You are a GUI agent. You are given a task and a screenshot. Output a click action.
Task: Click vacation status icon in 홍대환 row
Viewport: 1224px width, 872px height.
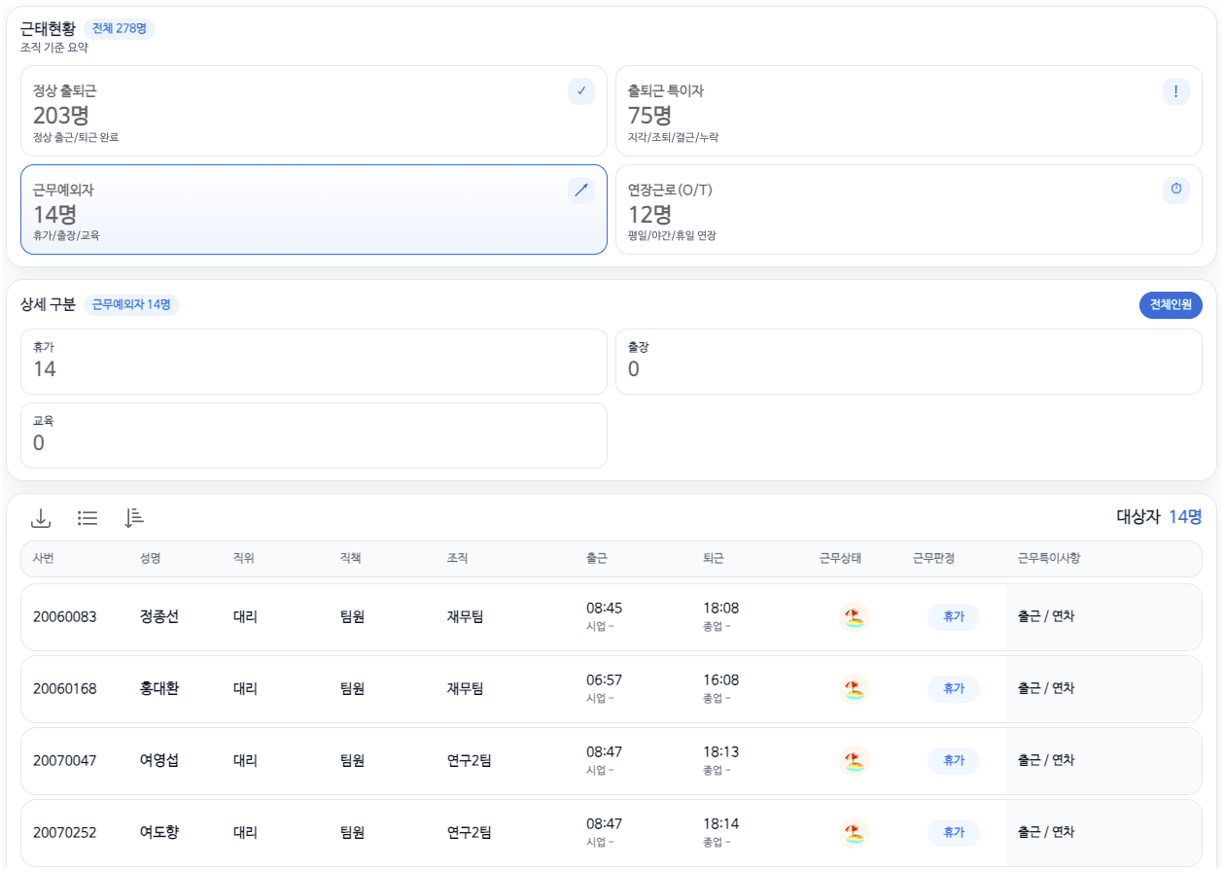click(853, 689)
